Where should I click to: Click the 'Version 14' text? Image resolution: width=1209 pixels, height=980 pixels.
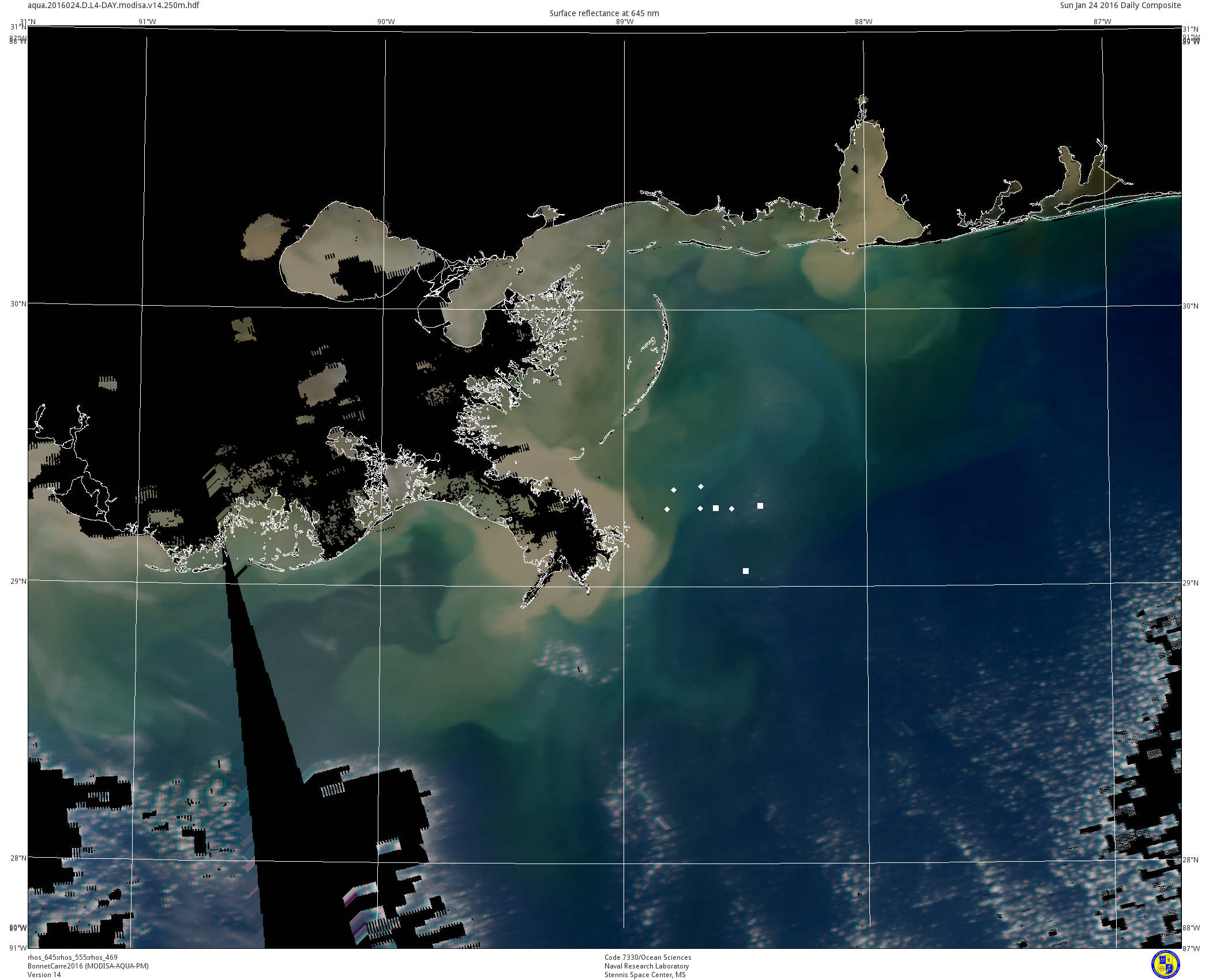coord(44,975)
